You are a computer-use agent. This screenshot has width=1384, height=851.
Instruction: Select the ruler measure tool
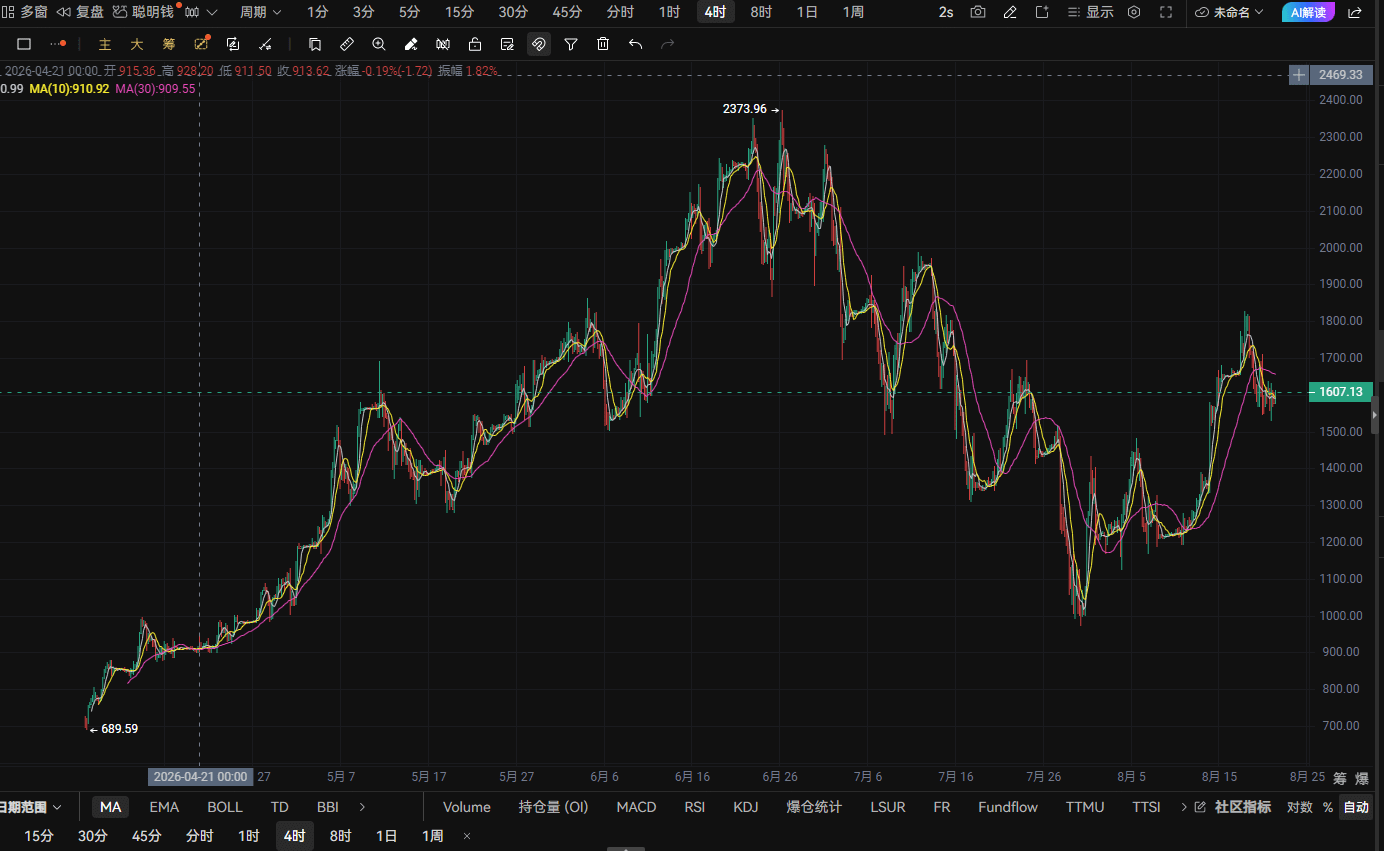[347, 44]
